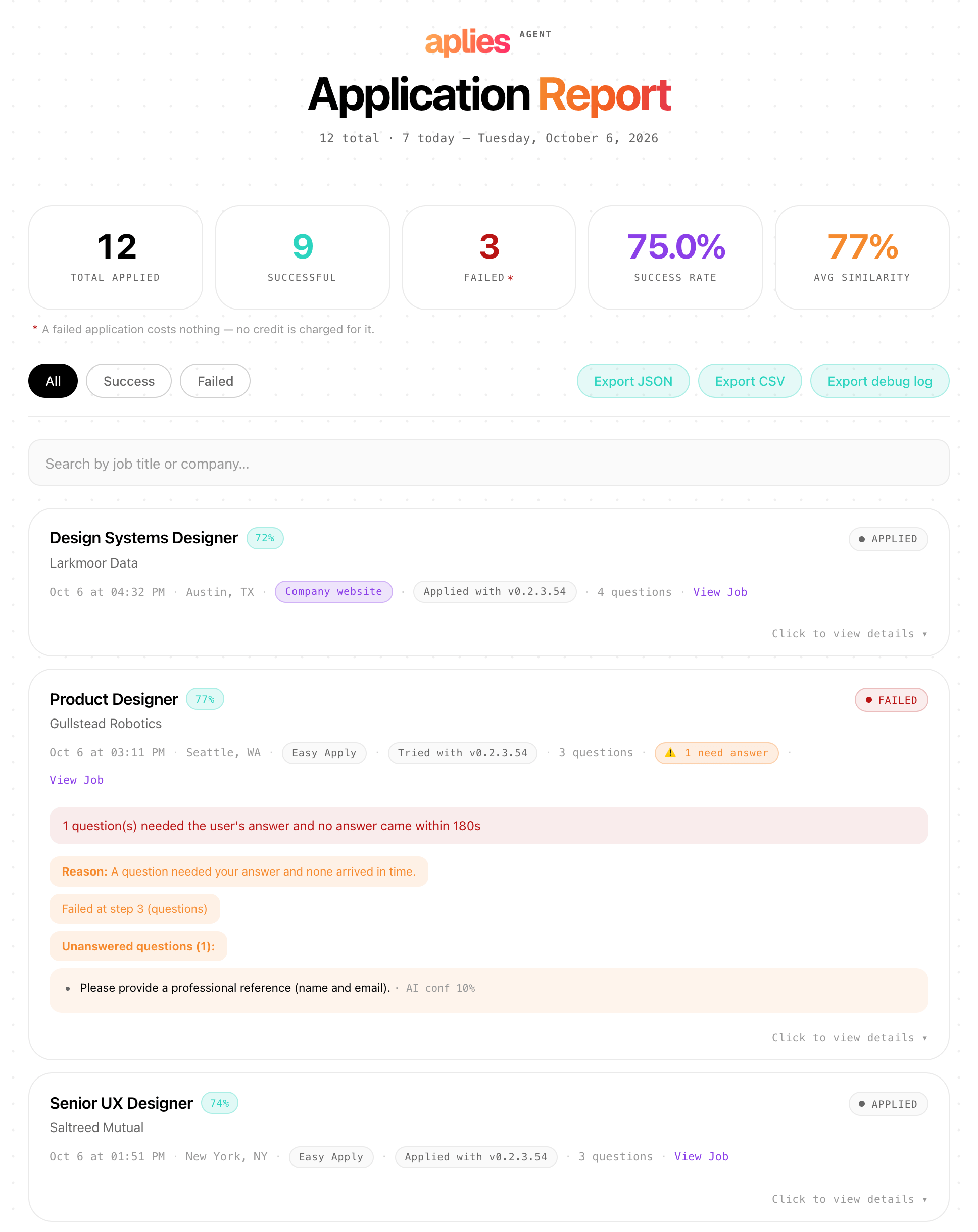Click the 77% similarity badge on Product Designer

point(205,699)
